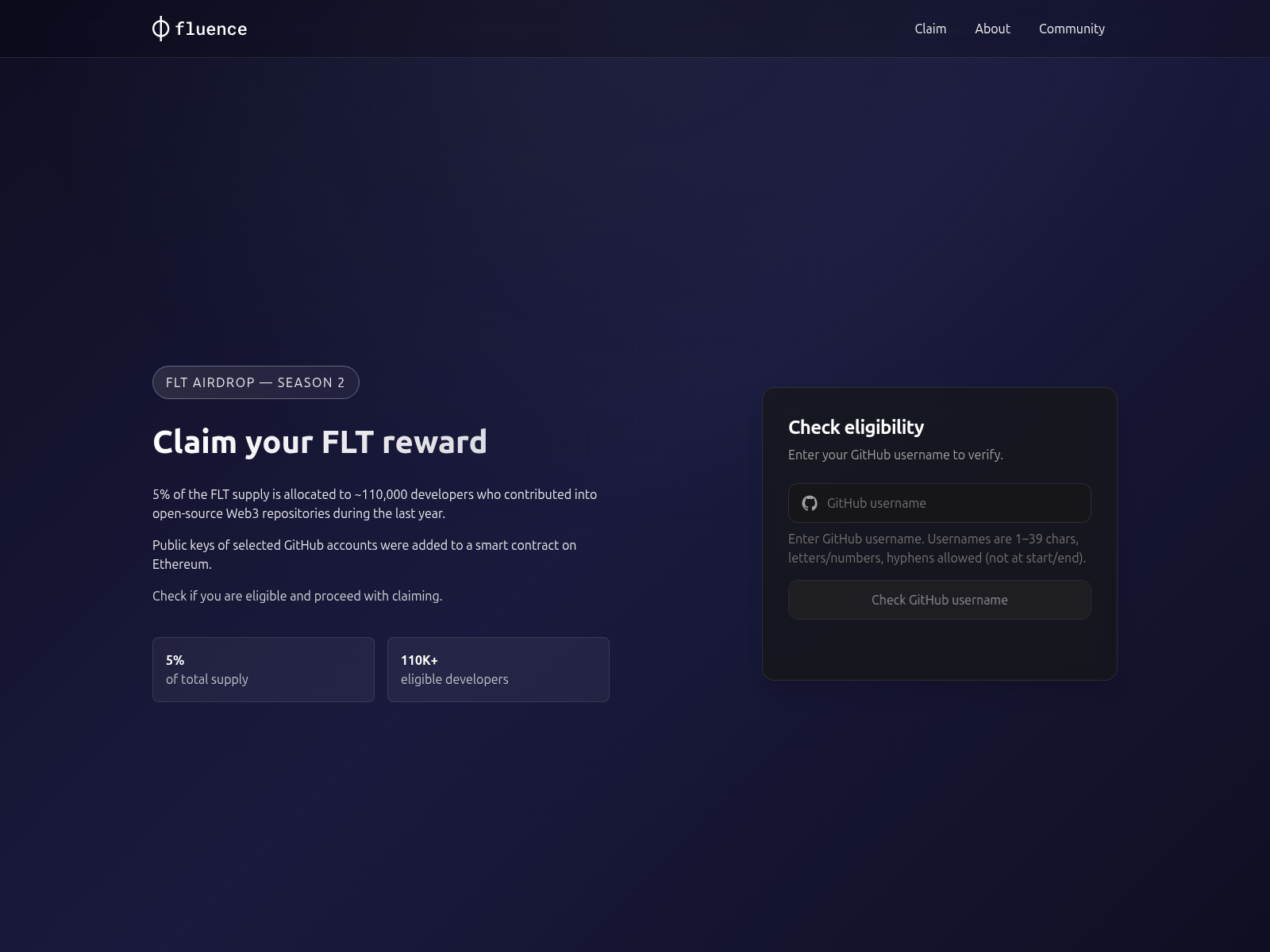Click the GitHub username placeholder text
The width and height of the screenshot is (1270, 952).
(876, 503)
